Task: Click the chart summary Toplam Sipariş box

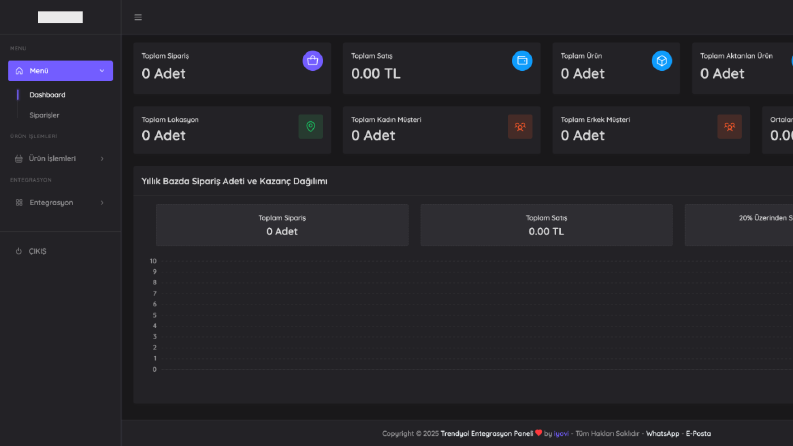Action: 282,225
